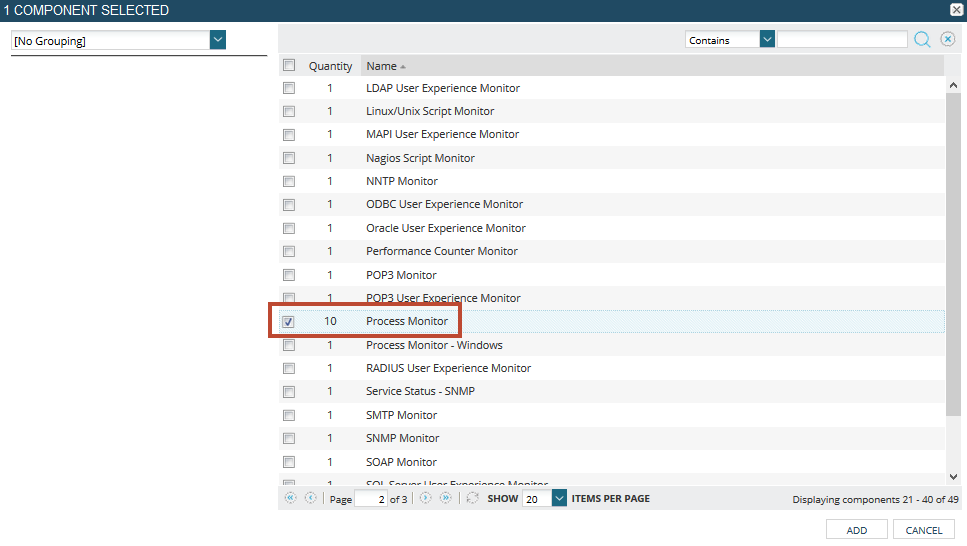Click the Quantity column header
967x546 pixels.
tap(330, 66)
